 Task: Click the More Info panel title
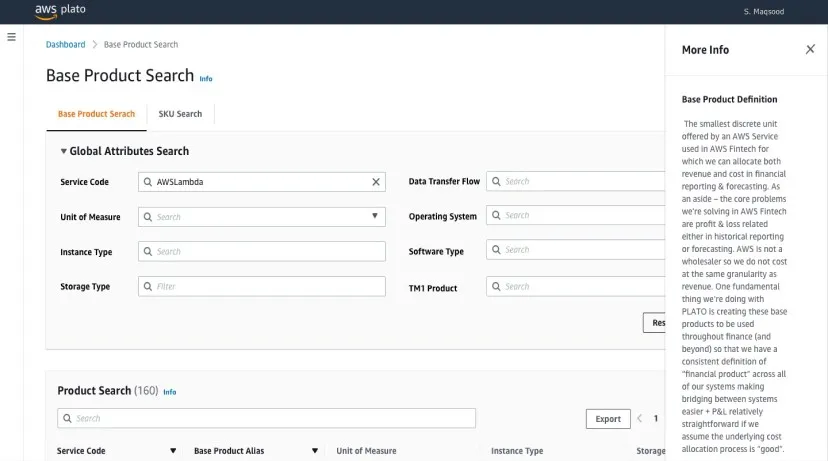click(x=705, y=50)
